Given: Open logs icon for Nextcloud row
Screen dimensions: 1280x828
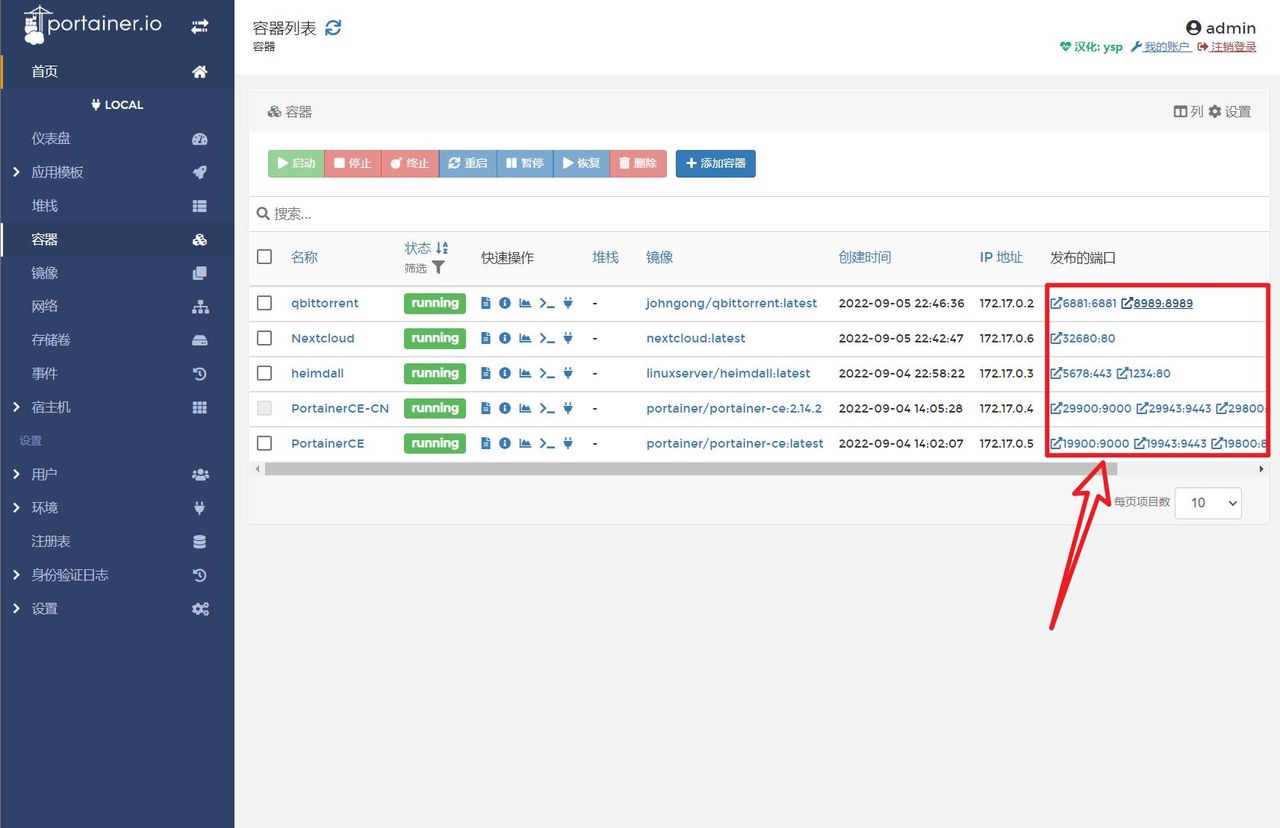Looking at the screenshot, I should 486,338.
